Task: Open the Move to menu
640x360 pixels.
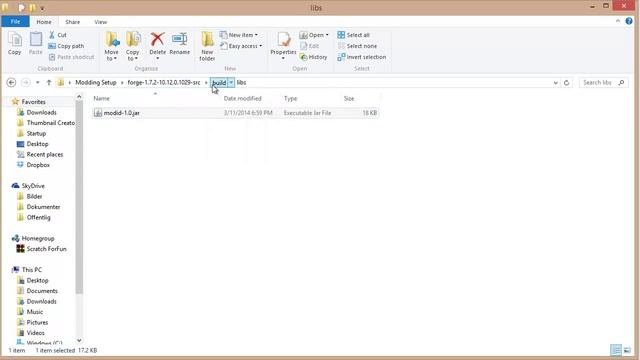Action: pos(111,46)
